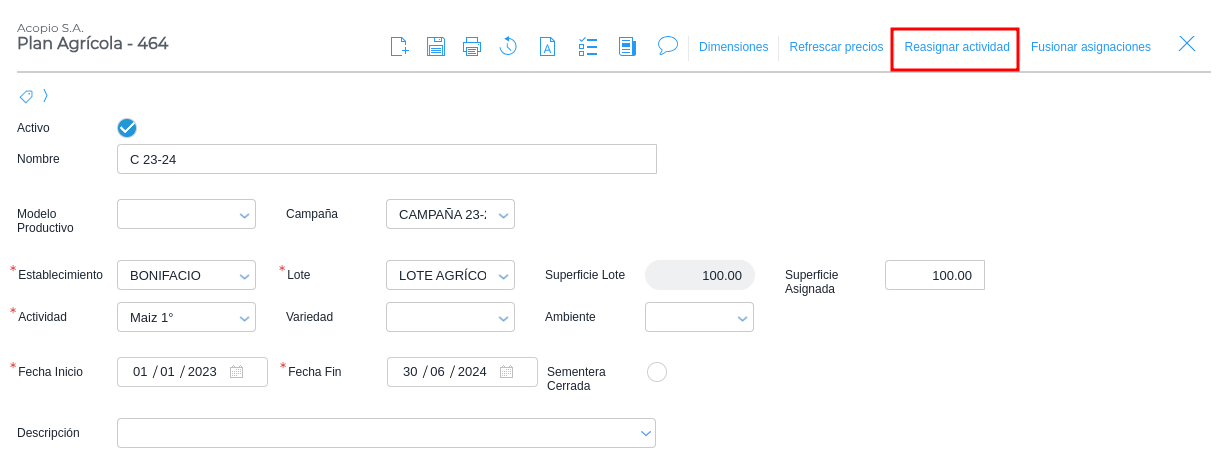Open the Actividad dropdown showing Maiz 1°
The height and width of the screenshot is (472, 1216).
tap(186, 317)
